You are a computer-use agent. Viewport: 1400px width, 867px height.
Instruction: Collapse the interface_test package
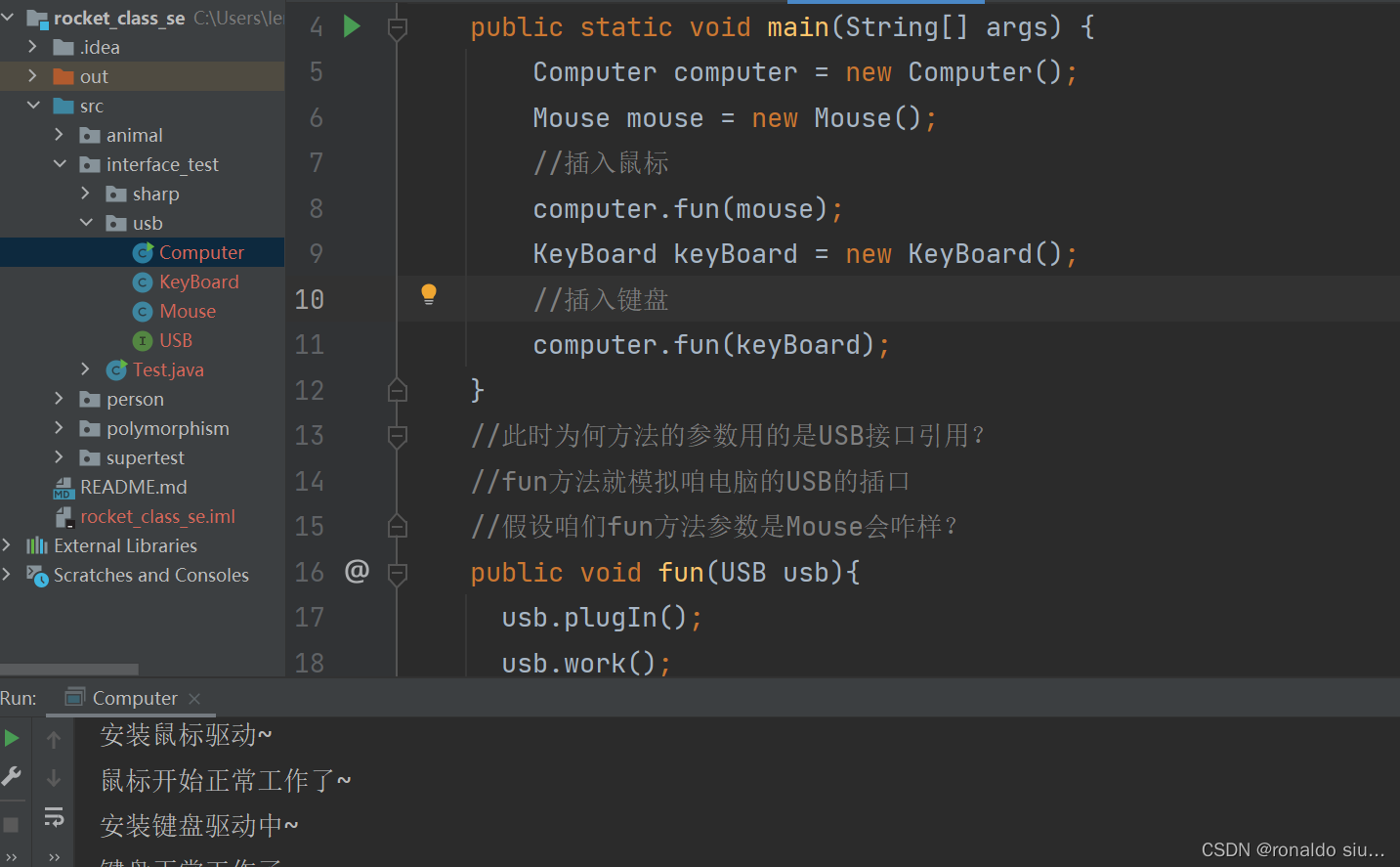click(x=60, y=163)
